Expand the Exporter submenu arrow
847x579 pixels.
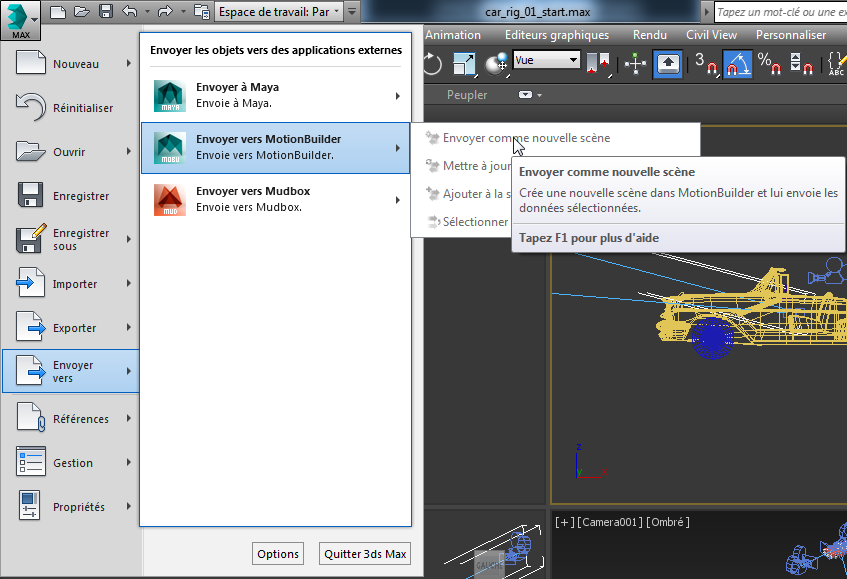point(129,327)
